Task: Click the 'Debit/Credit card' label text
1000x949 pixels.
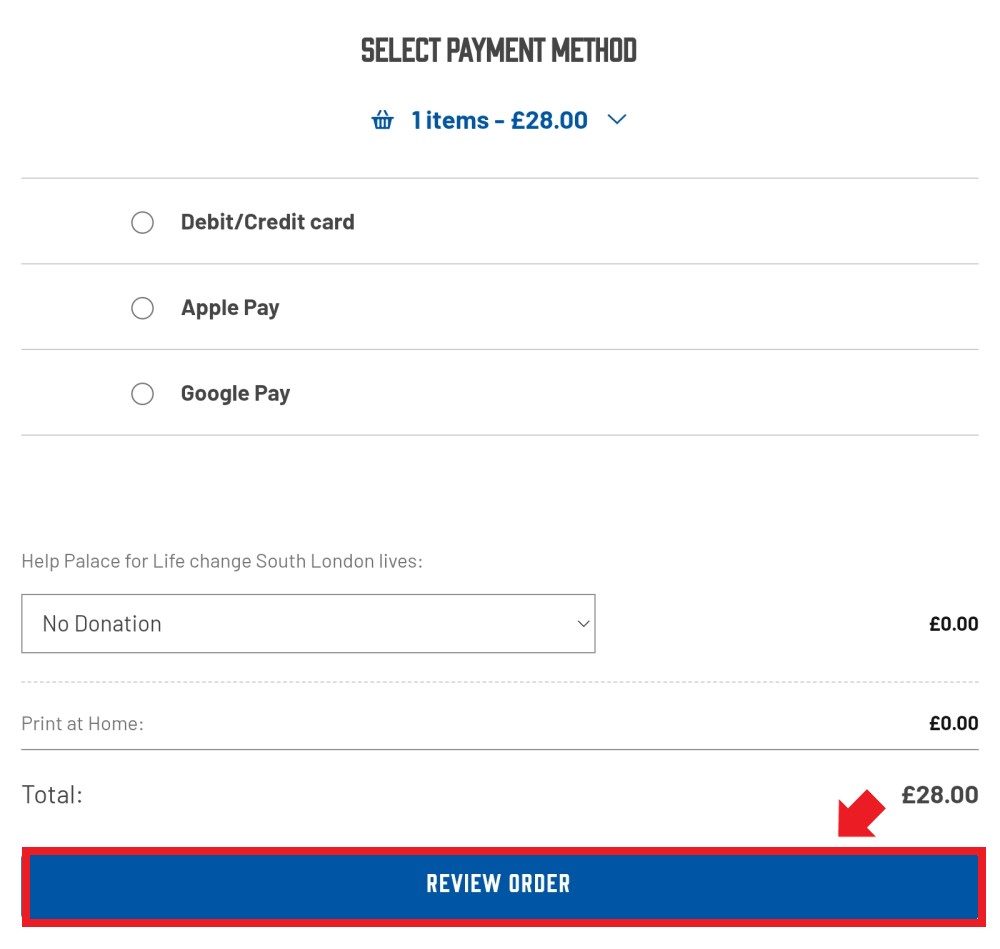Action: tap(267, 222)
